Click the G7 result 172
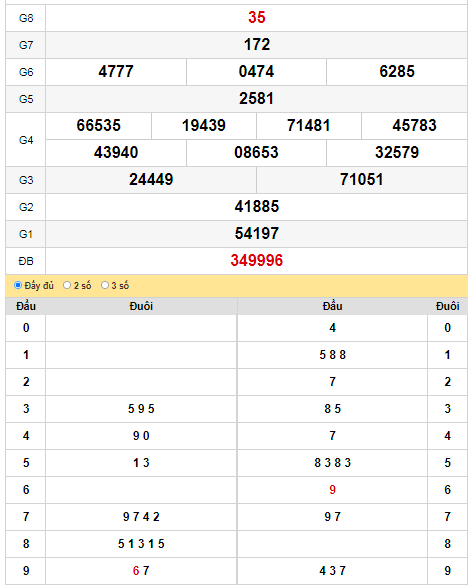This screenshot has width=471, height=587. tap(257, 45)
